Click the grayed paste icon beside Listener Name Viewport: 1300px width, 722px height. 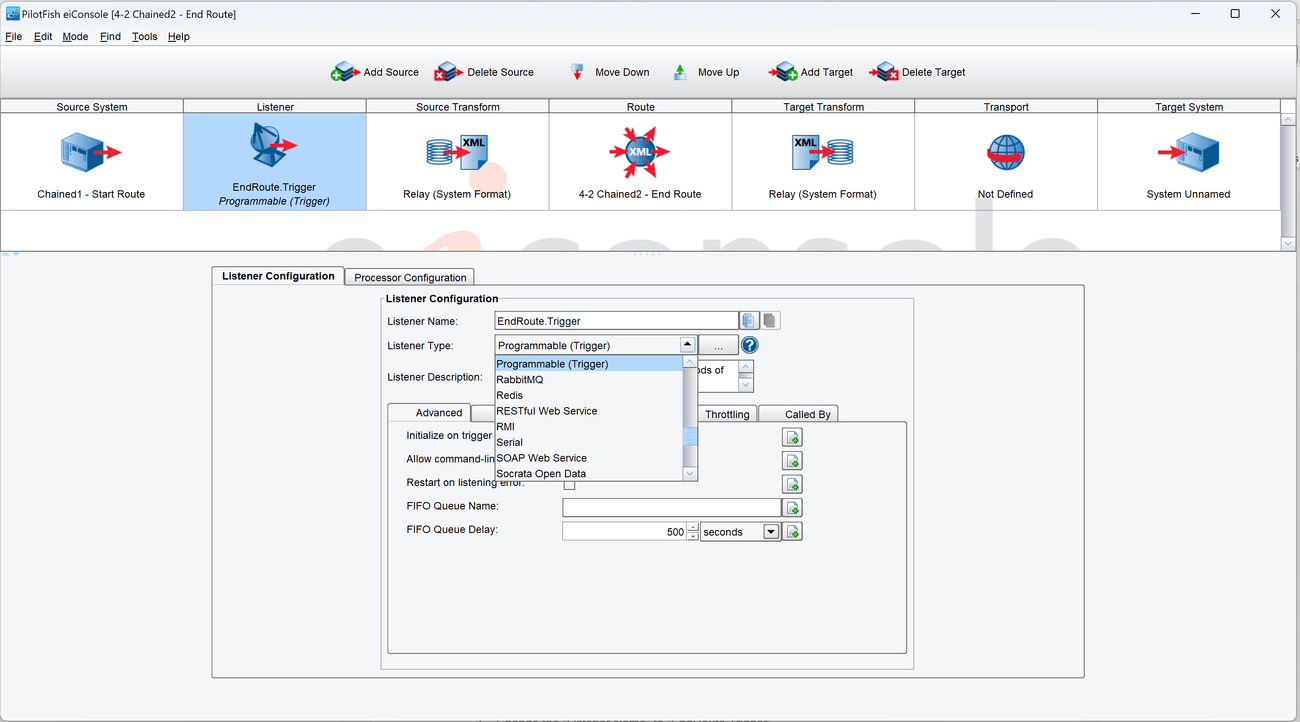770,321
